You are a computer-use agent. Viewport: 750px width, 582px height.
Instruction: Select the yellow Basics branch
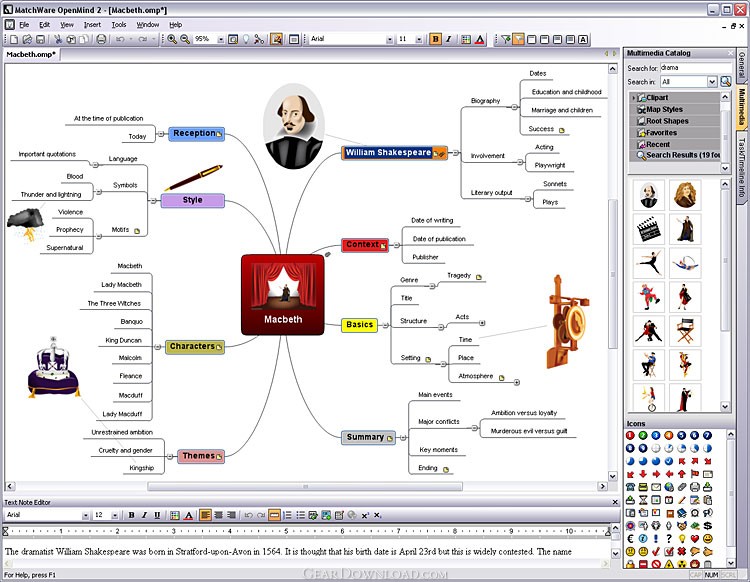359,325
